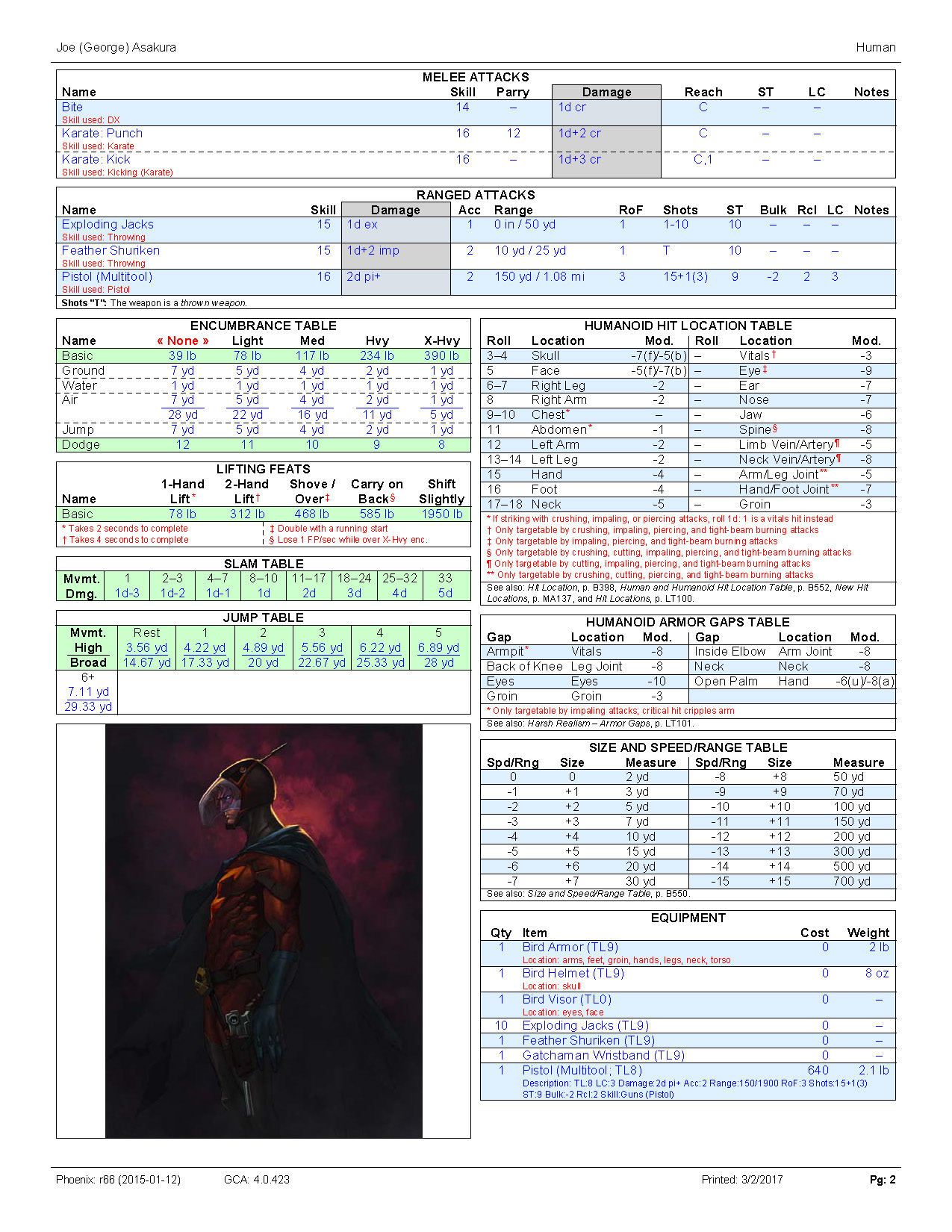Click the "1d+2 cr" punch damage value

579,134
